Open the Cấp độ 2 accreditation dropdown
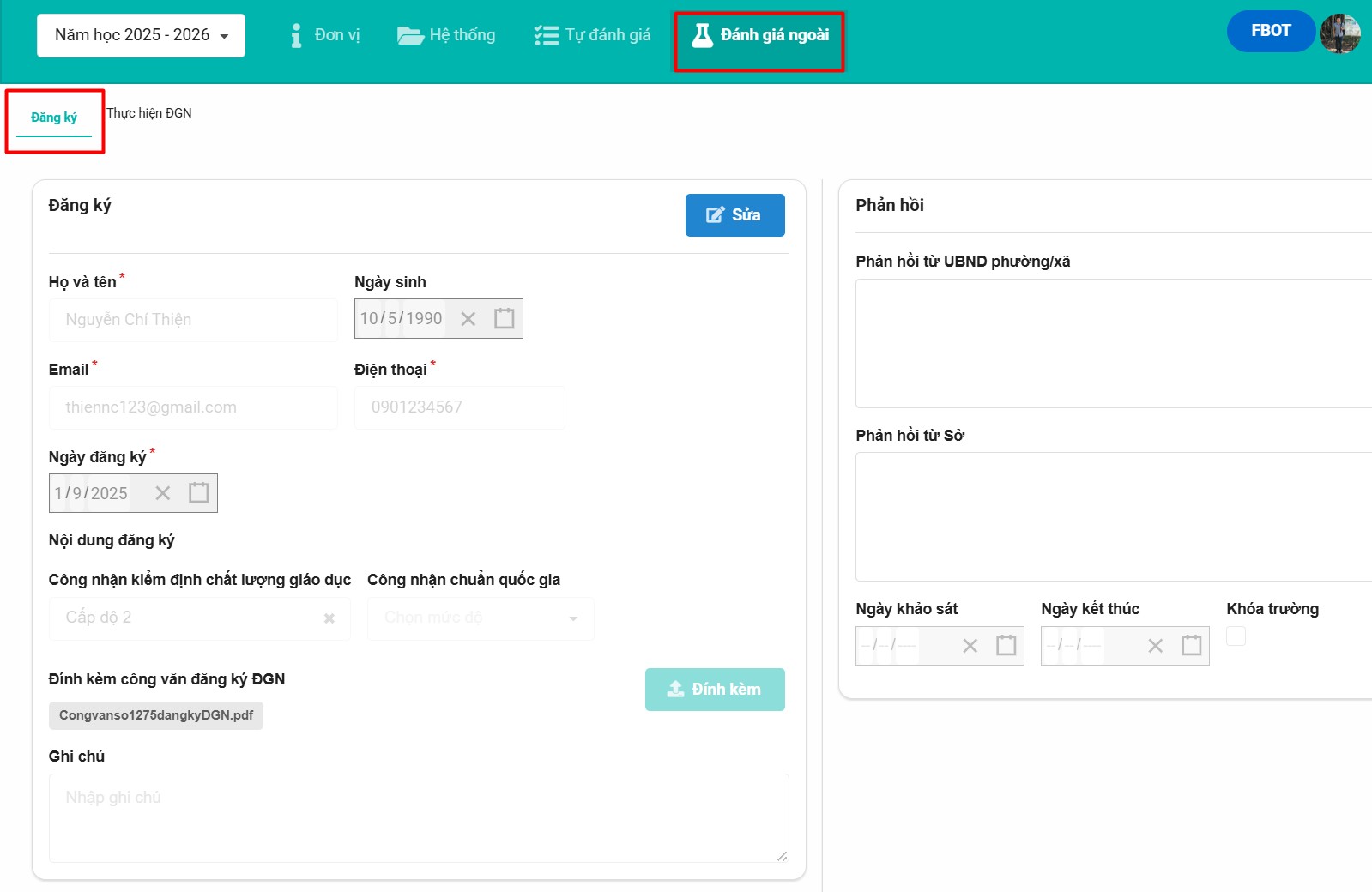The height and width of the screenshot is (892, 1372). click(x=189, y=618)
